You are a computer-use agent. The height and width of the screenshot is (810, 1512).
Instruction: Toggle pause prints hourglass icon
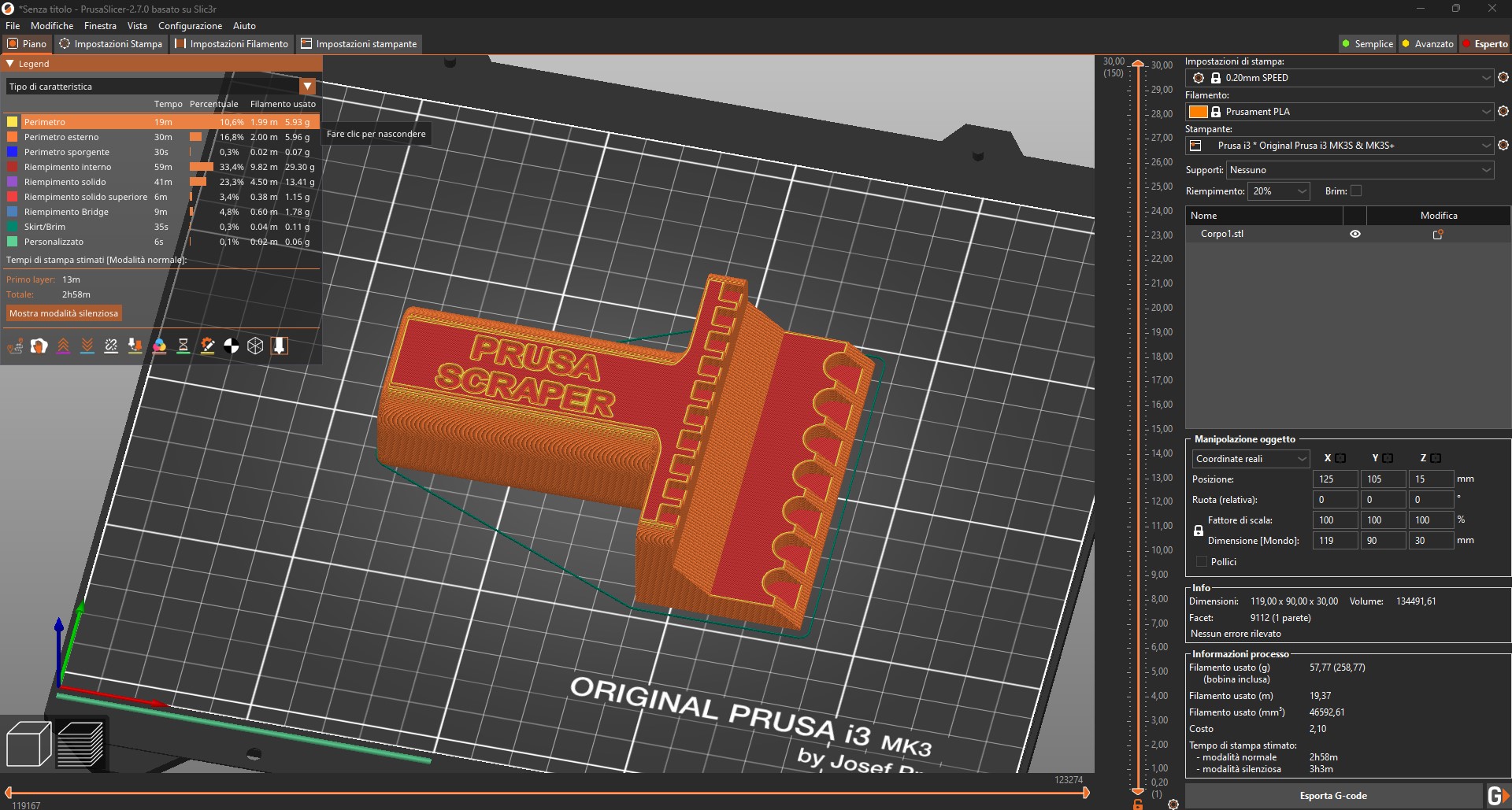(183, 346)
